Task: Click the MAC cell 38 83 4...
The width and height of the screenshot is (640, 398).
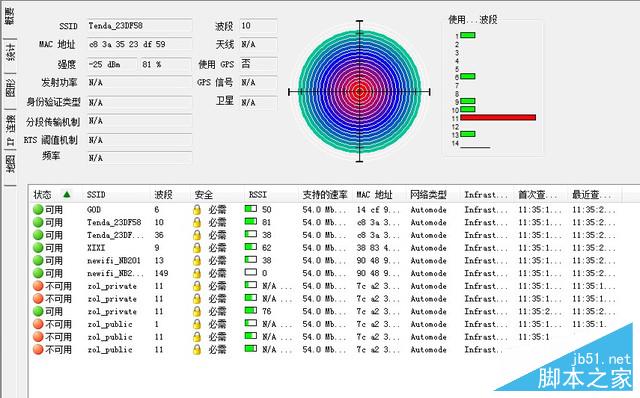Action: (x=378, y=248)
